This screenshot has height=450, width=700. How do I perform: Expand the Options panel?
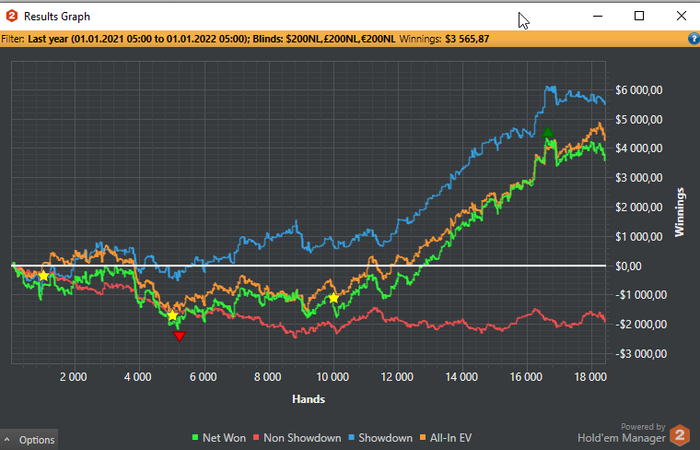coord(29,440)
